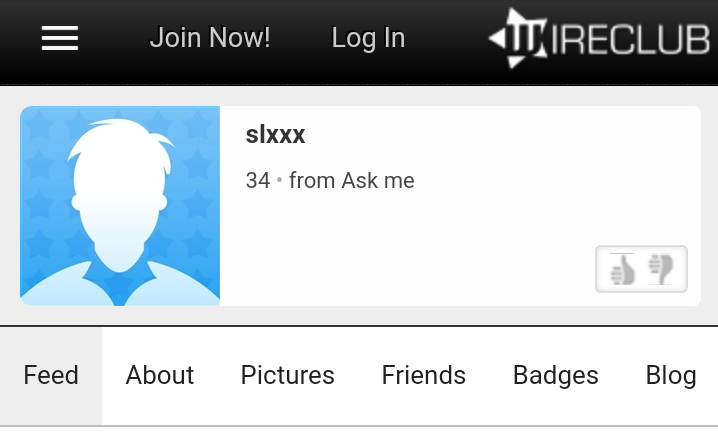
Task: Click the slxxx username heading
Action: [275, 135]
